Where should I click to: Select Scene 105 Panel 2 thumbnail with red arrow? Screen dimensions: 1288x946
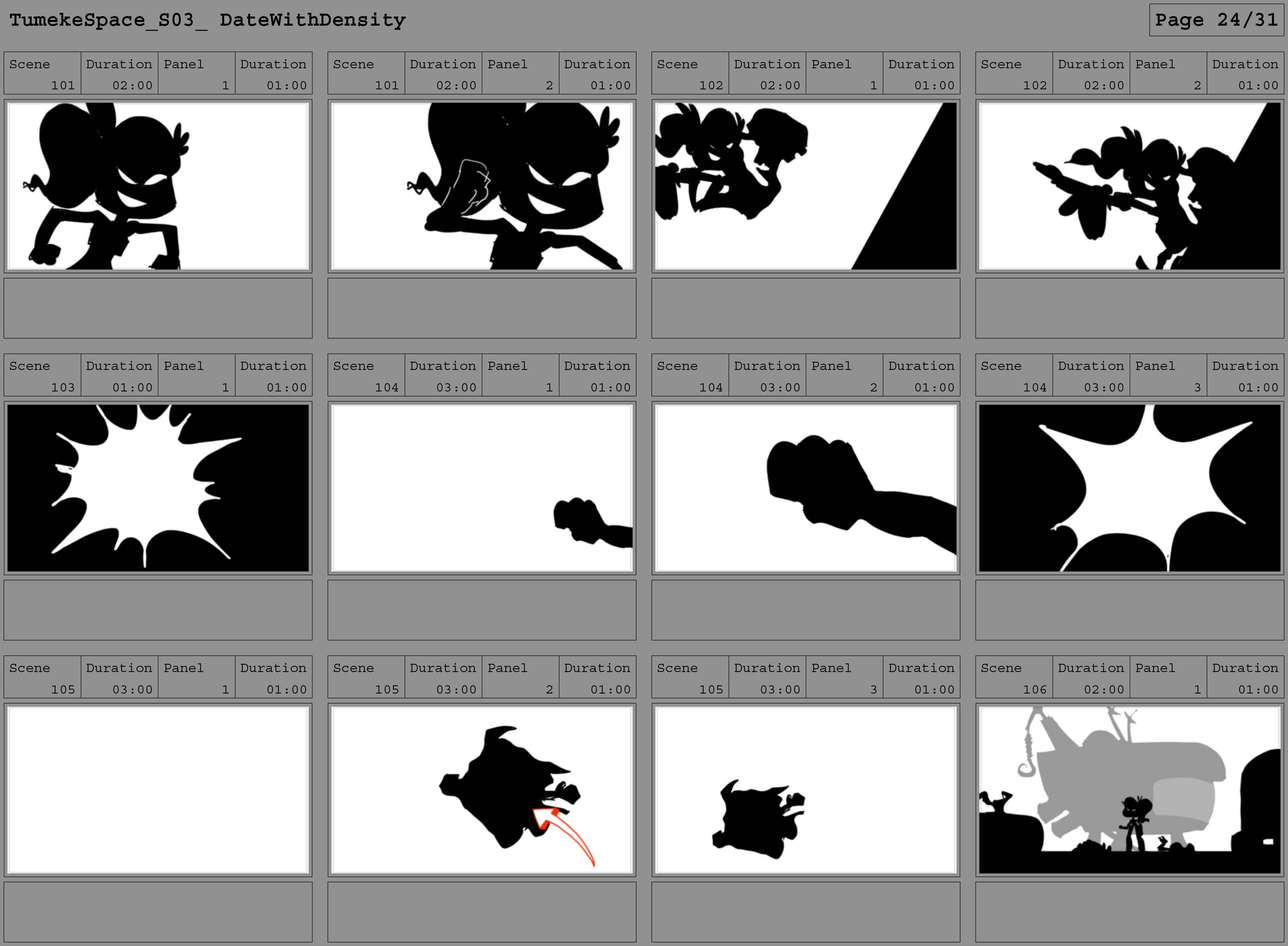[482, 790]
